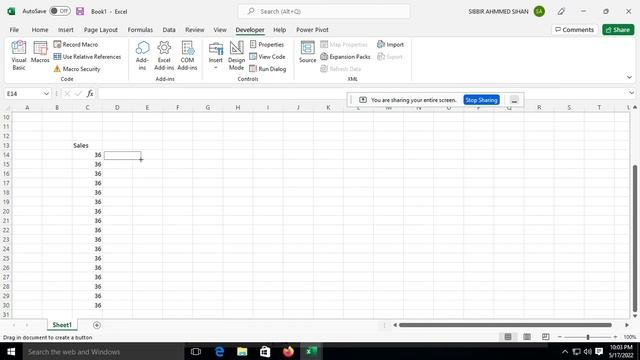640x360 pixels.
Task: Open the Help tab
Action: point(280,30)
